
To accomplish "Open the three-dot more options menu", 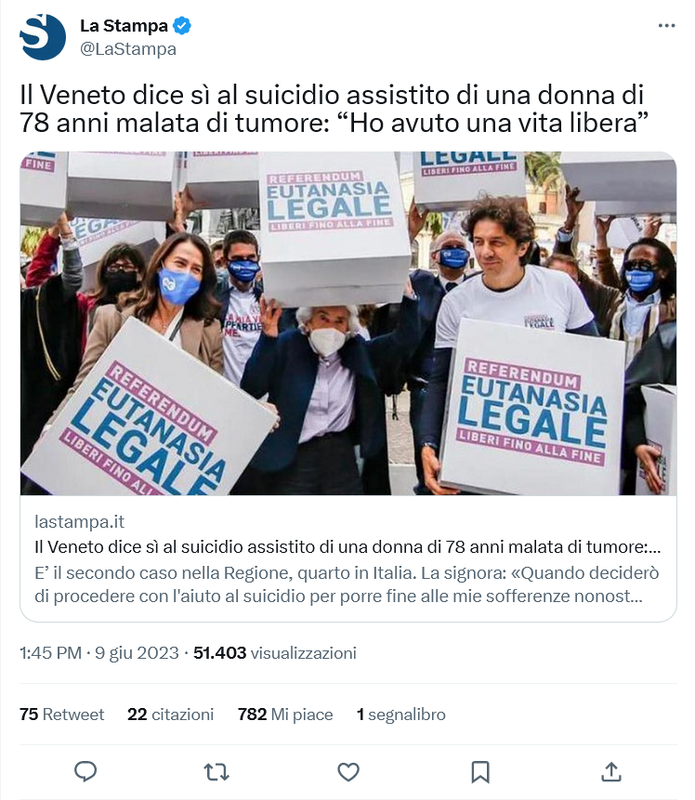I will pos(666,26).
